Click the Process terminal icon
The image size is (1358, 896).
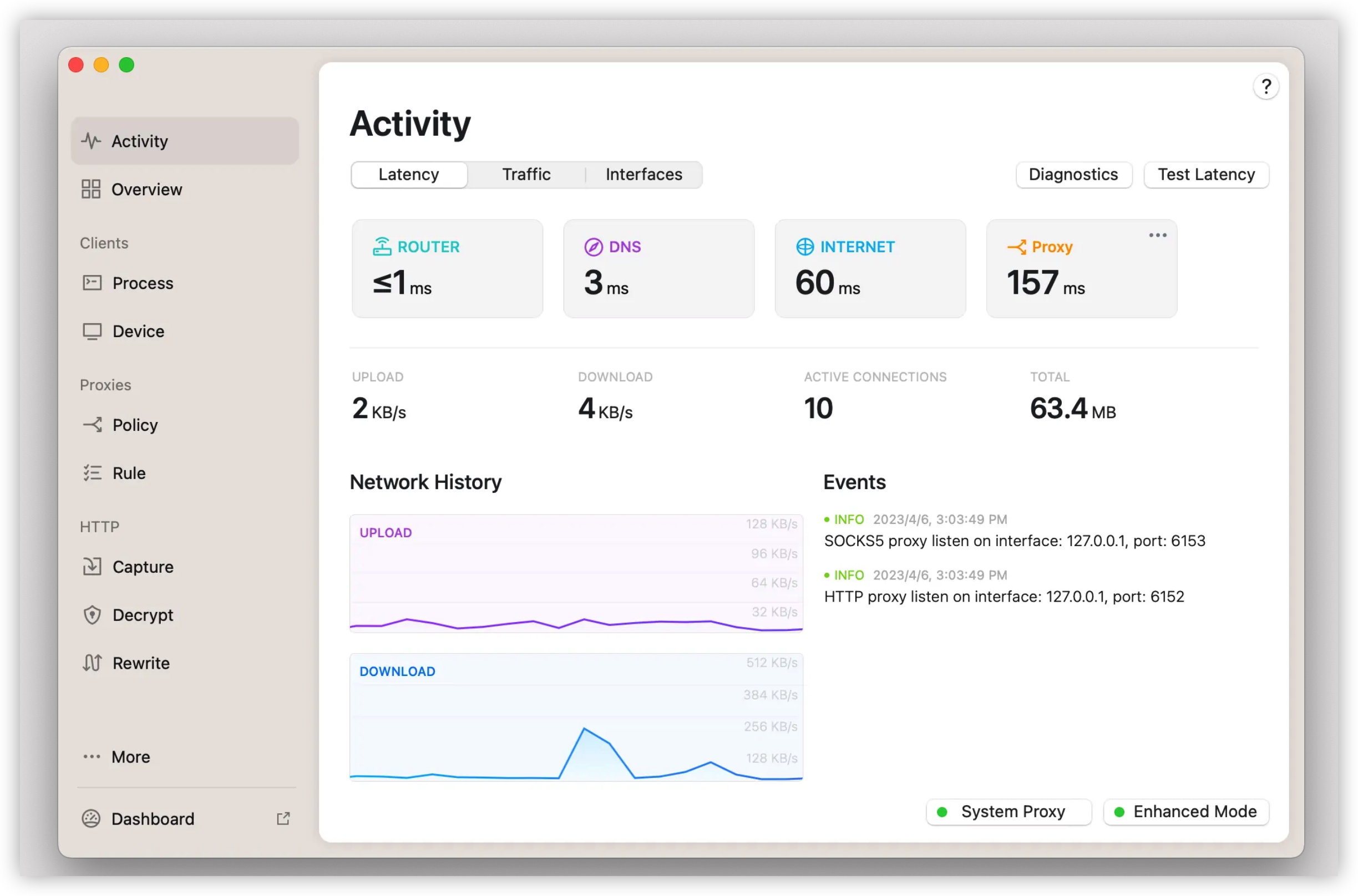(92, 283)
